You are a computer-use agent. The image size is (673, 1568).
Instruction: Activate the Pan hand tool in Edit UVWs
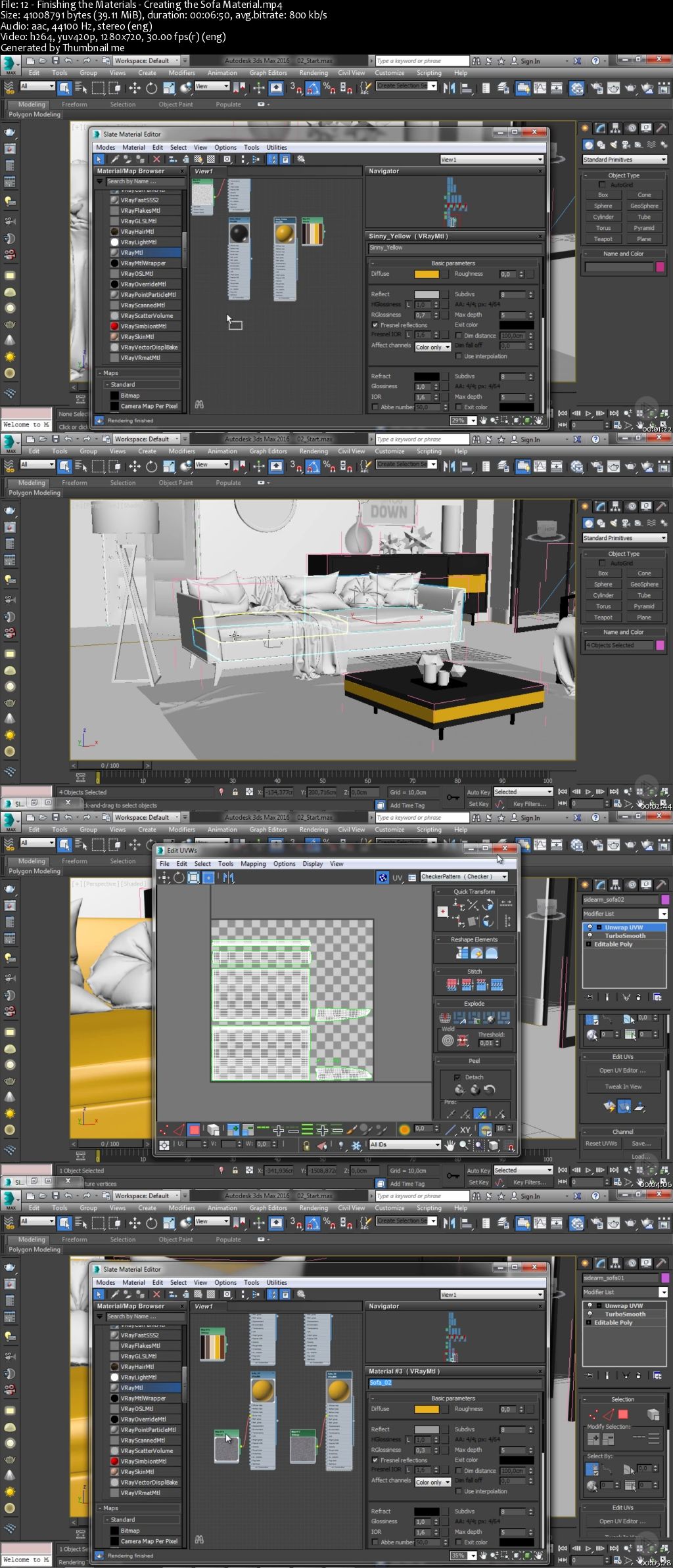click(x=450, y=1145)
